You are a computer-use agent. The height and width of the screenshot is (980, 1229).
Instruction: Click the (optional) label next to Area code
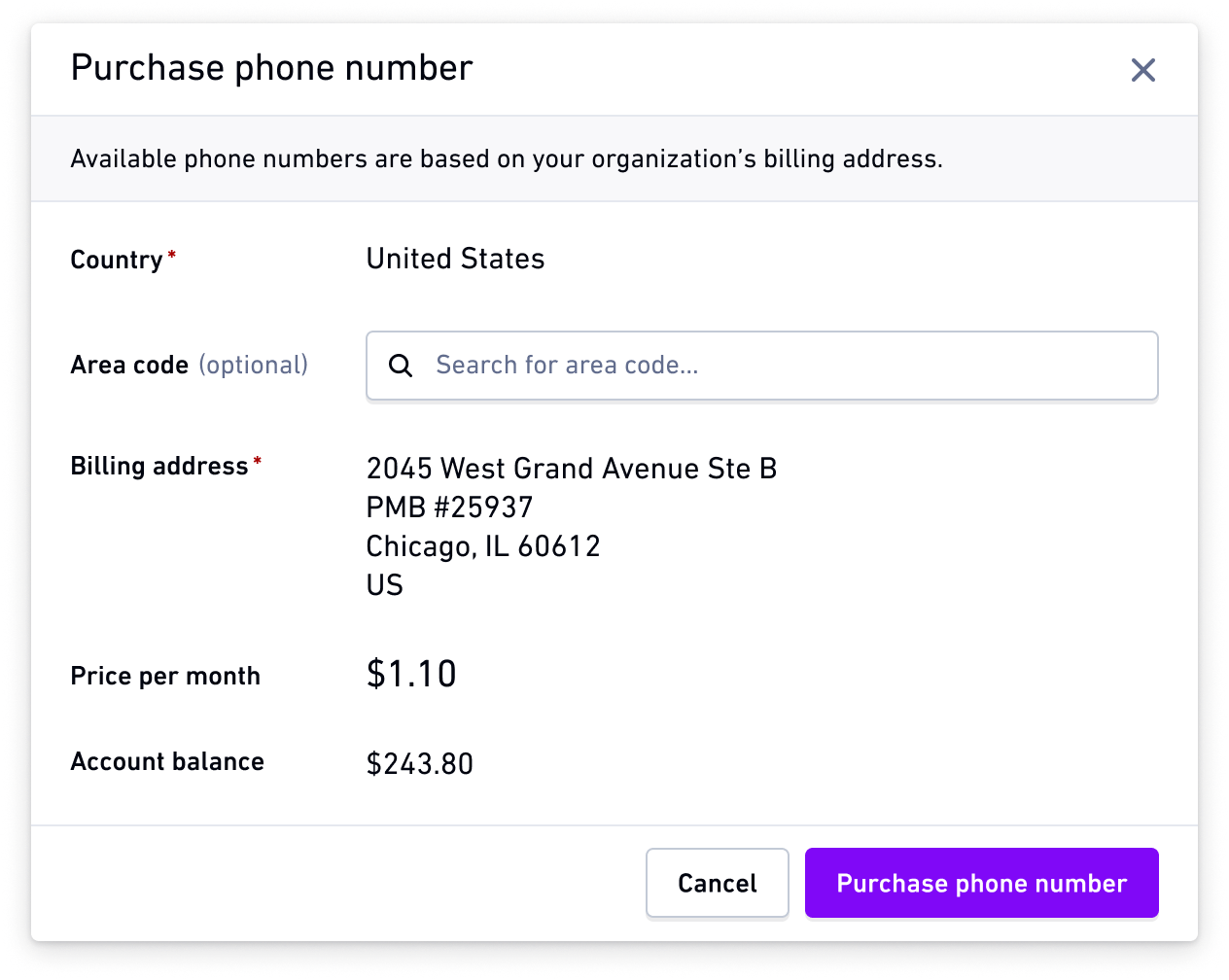click(x=253, y=365)
